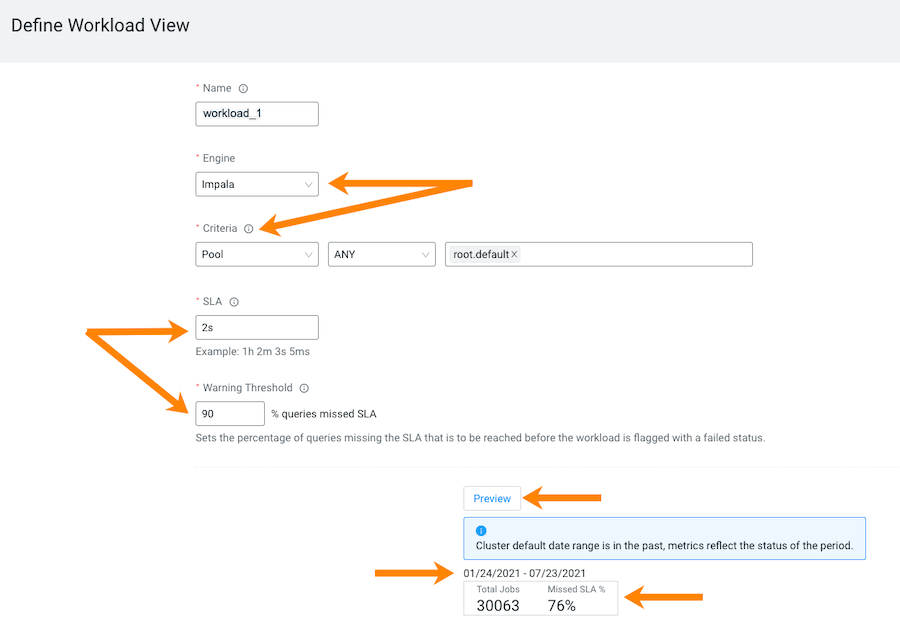
Task: Click the Warning Threshold info icon
Action: click(x=304, y=388)
